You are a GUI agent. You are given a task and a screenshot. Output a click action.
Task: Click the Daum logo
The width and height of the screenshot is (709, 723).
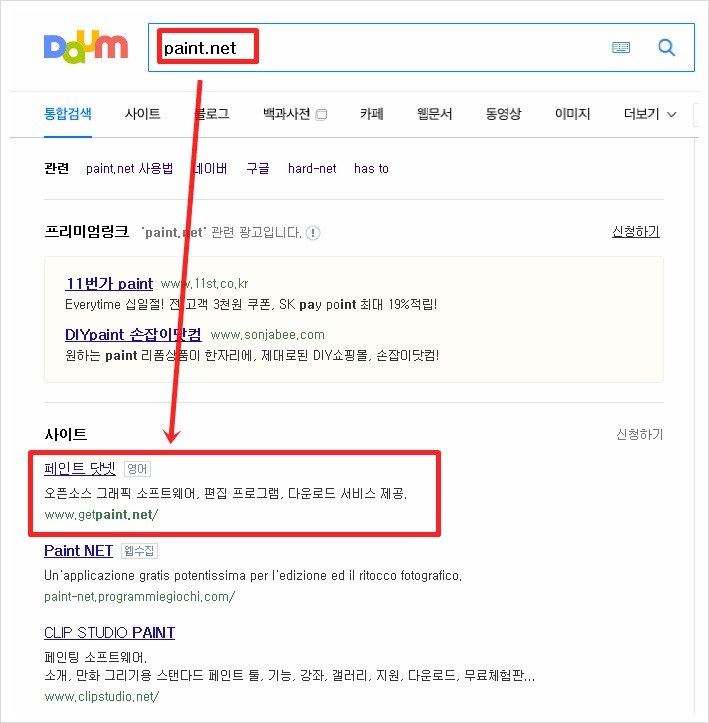pos(86,47)
